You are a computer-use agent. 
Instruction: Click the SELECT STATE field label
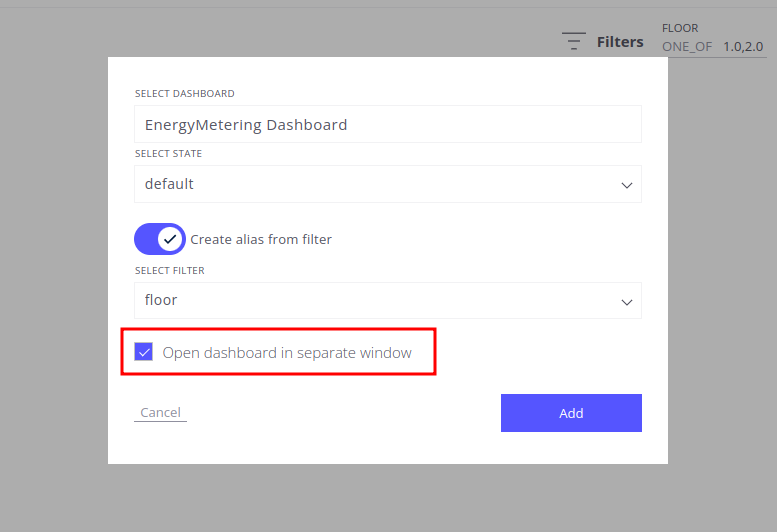[x=168, y=154]
